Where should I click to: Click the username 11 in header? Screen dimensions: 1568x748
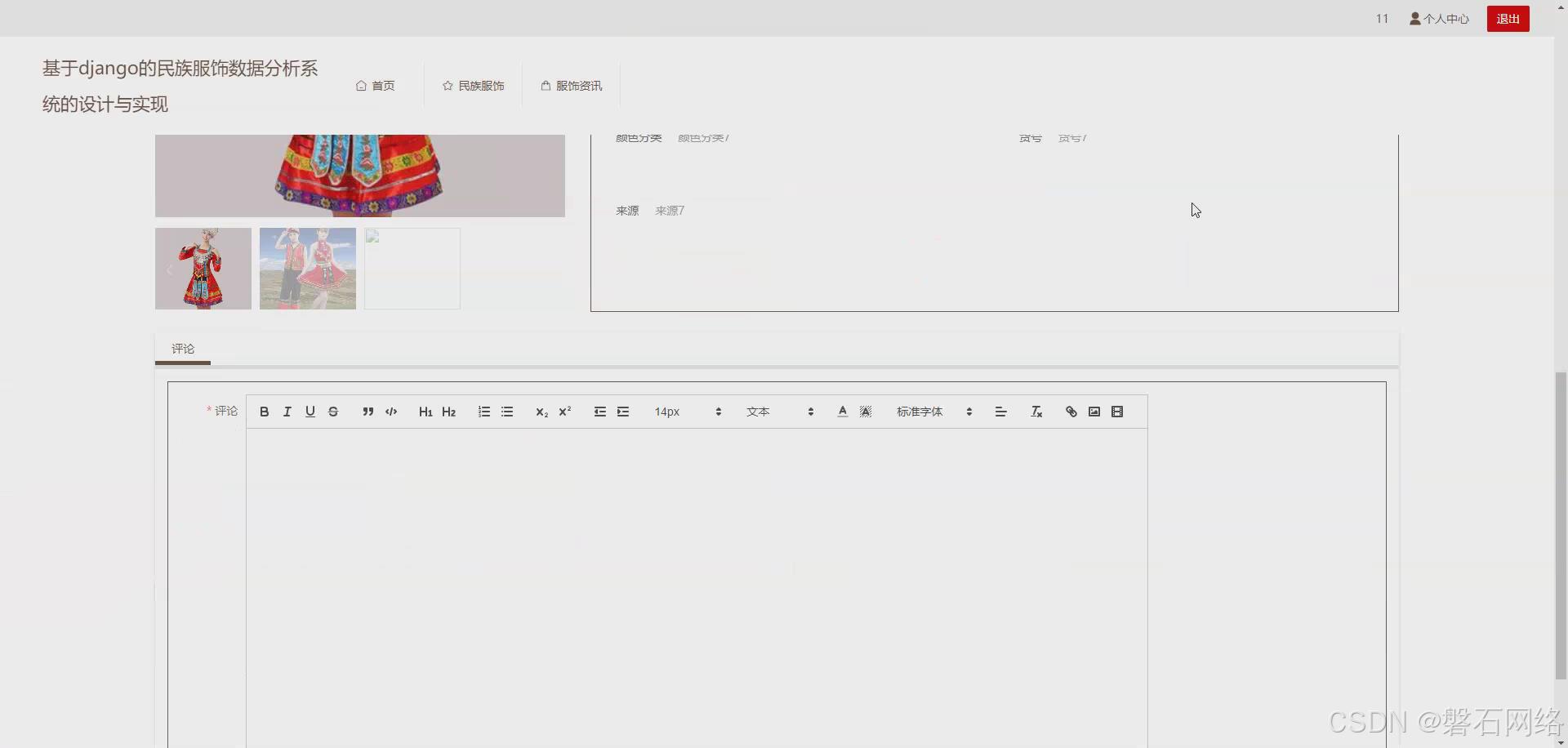(x=1382, y=19)
